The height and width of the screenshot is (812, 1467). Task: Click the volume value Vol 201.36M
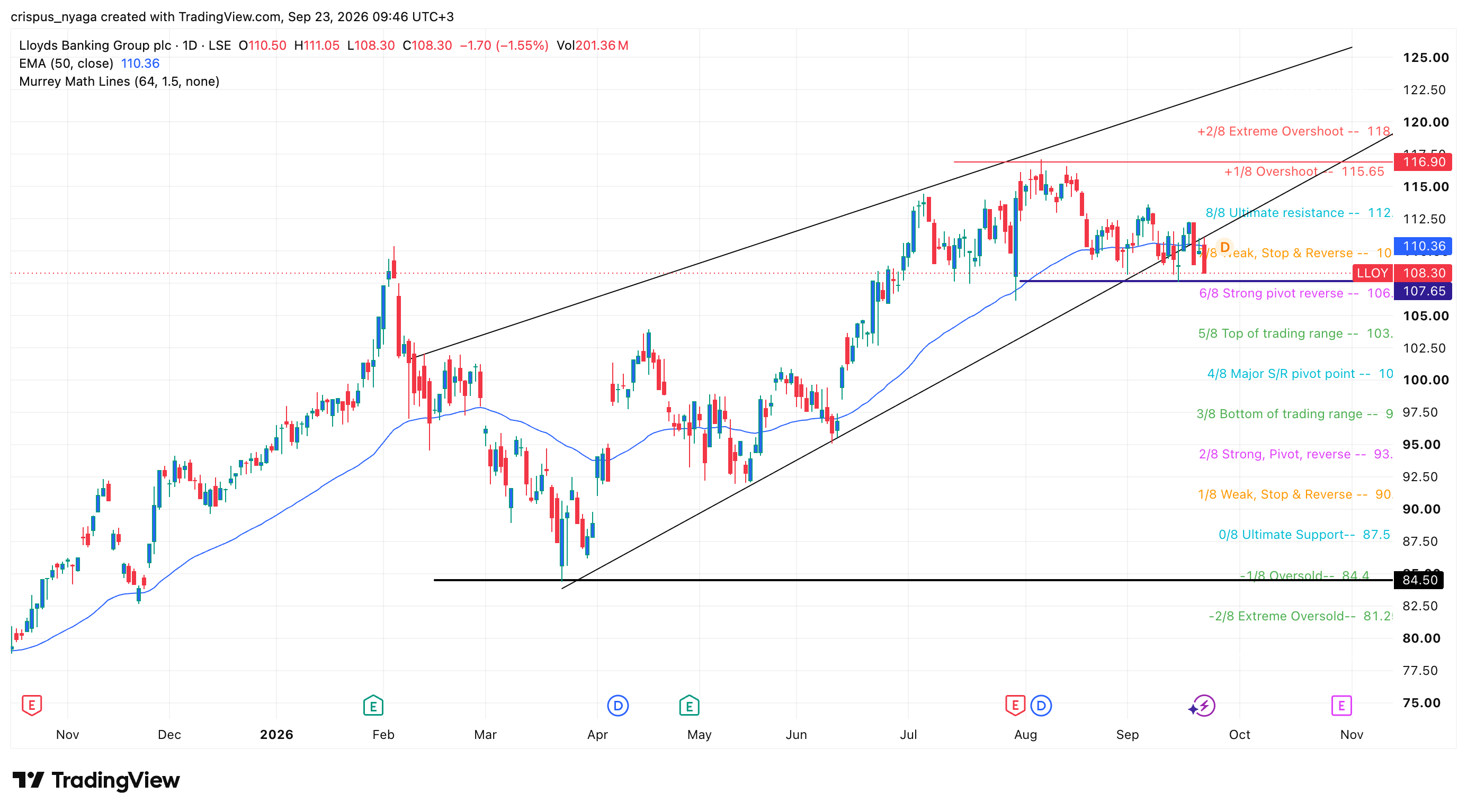[x=593, y=46]
